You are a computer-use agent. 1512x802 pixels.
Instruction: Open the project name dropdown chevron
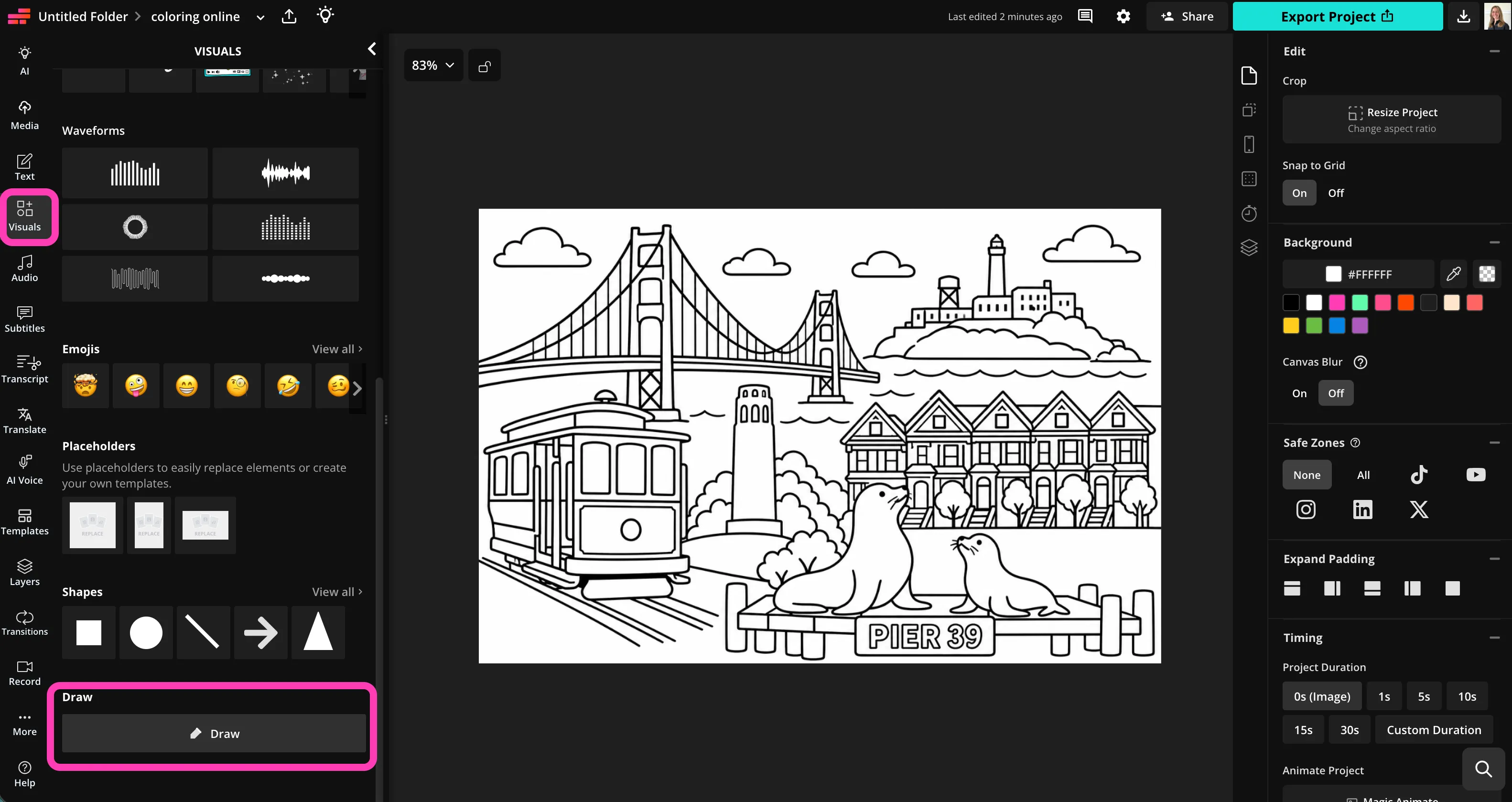tap(260, 18)
